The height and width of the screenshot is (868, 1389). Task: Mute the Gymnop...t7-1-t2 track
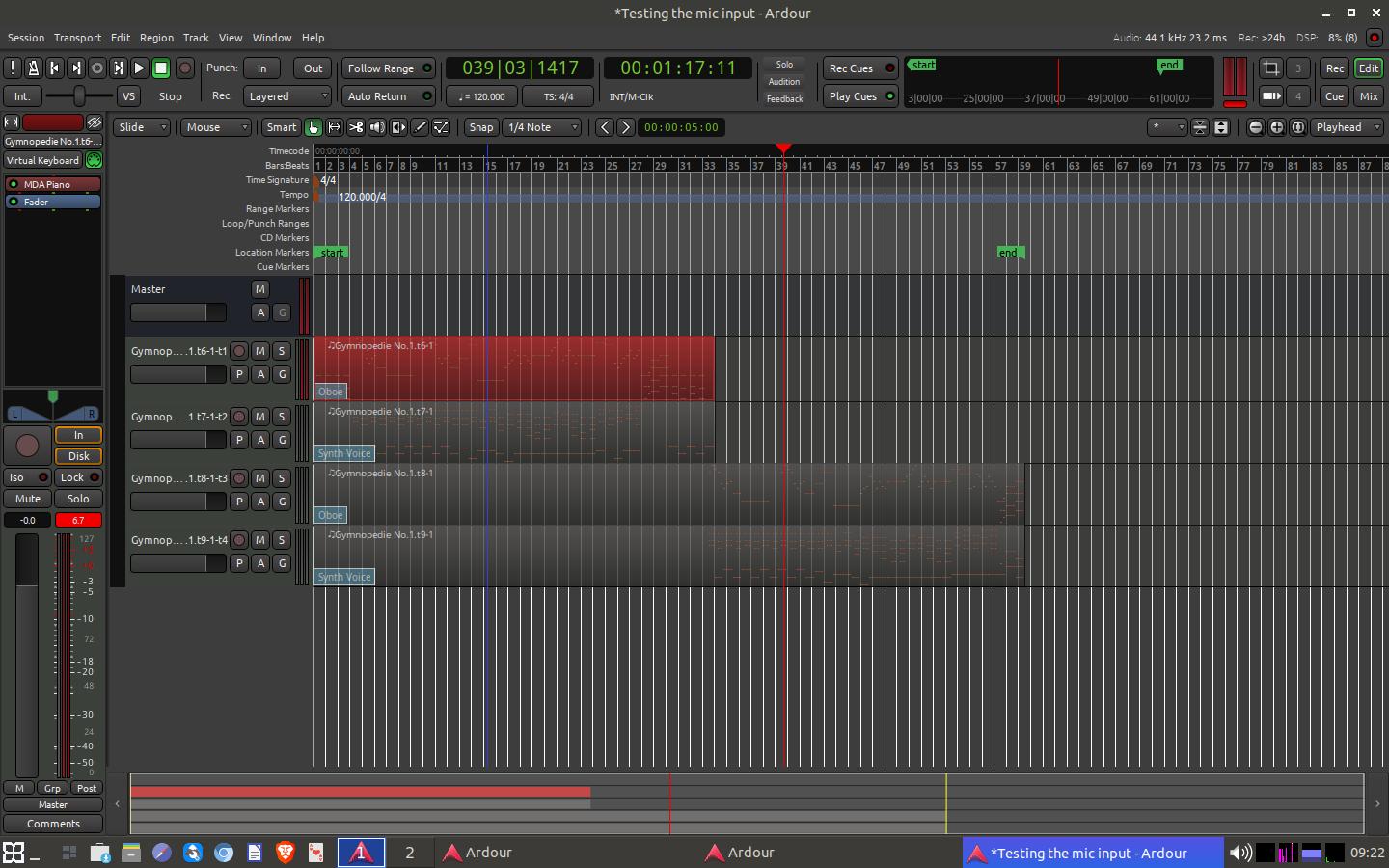pyautogui.click(x=259, y=417)
